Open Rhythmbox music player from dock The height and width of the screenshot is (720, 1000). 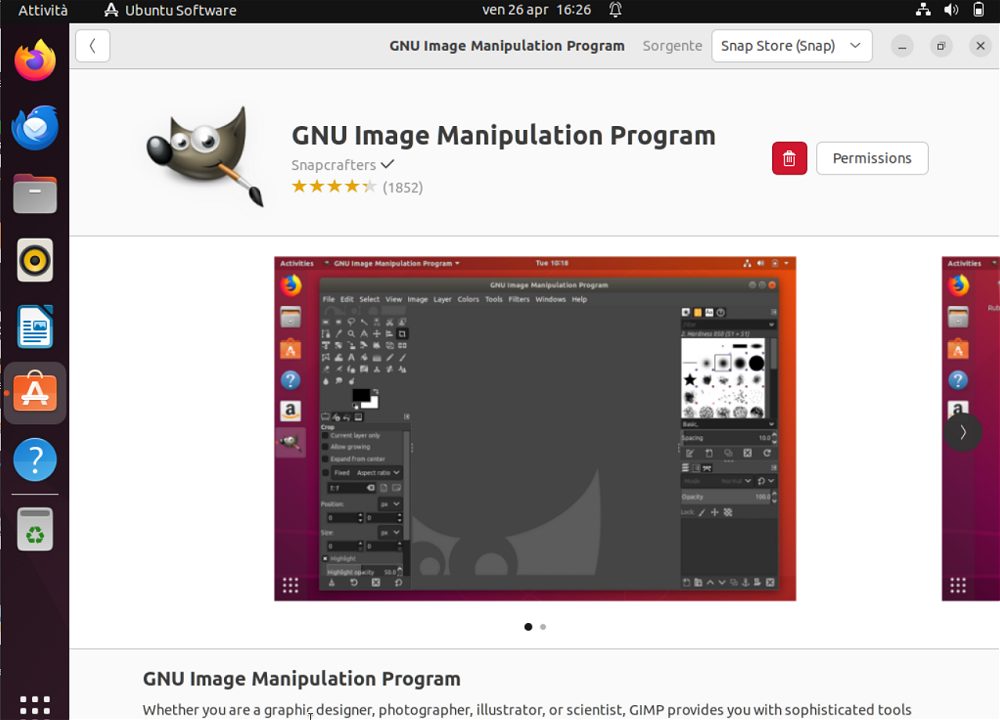[35, 260]
